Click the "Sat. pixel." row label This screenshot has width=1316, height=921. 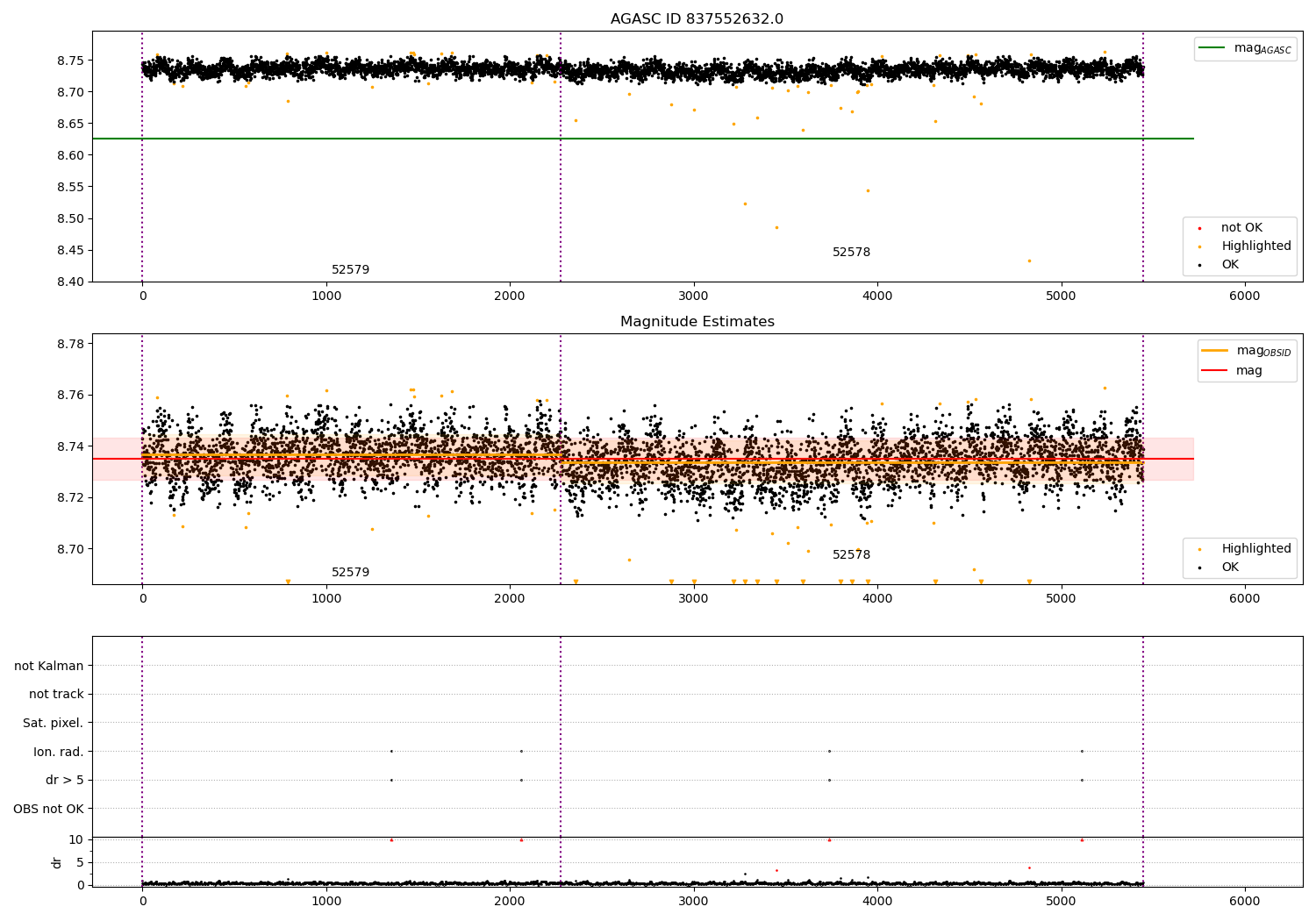pos(54,724)
